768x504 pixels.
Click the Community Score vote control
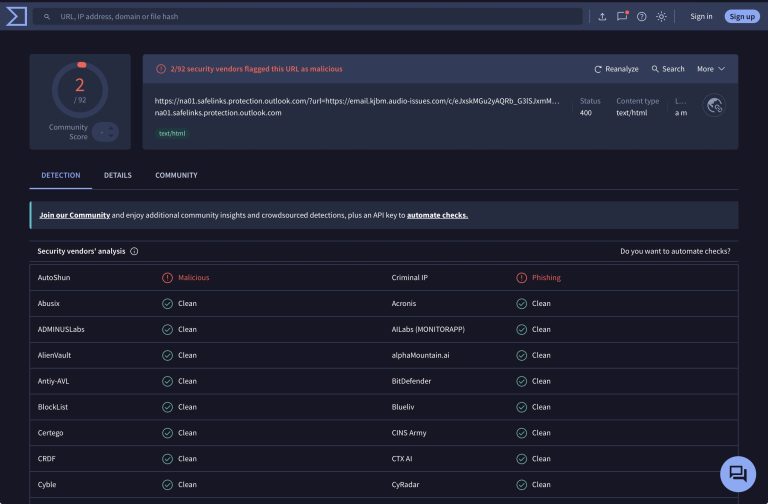(x=105, y=132)
